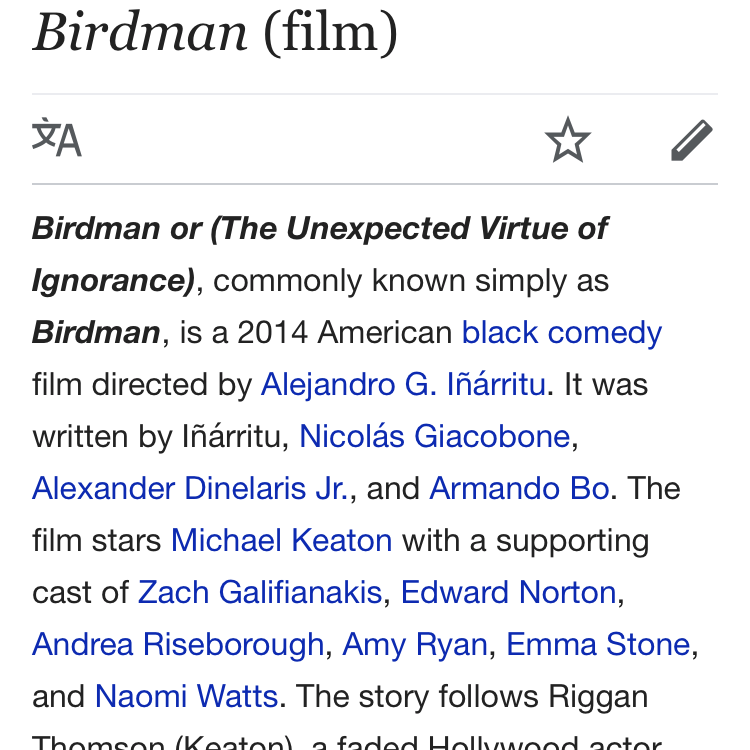Viewport: 750px width, 750px height.
Task: Click the Amy Ryan link
Action: coord(415,644)
